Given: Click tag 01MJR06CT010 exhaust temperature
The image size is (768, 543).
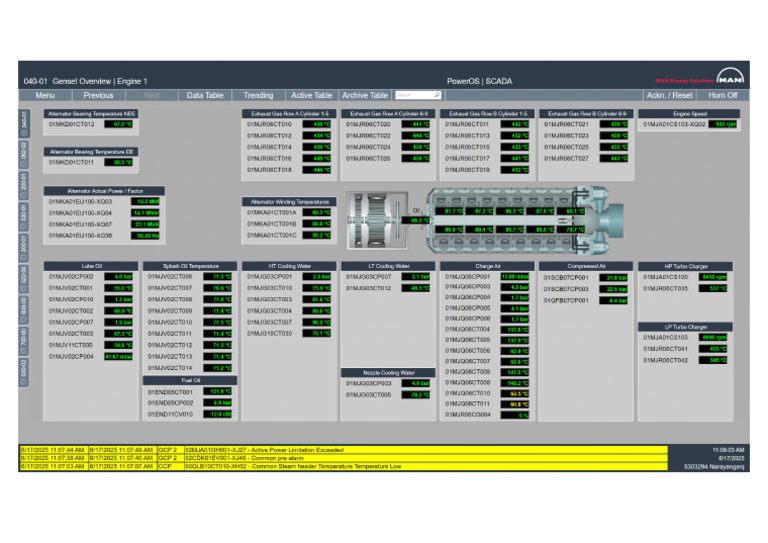Looking at the screenshot, I should [317, 124].
